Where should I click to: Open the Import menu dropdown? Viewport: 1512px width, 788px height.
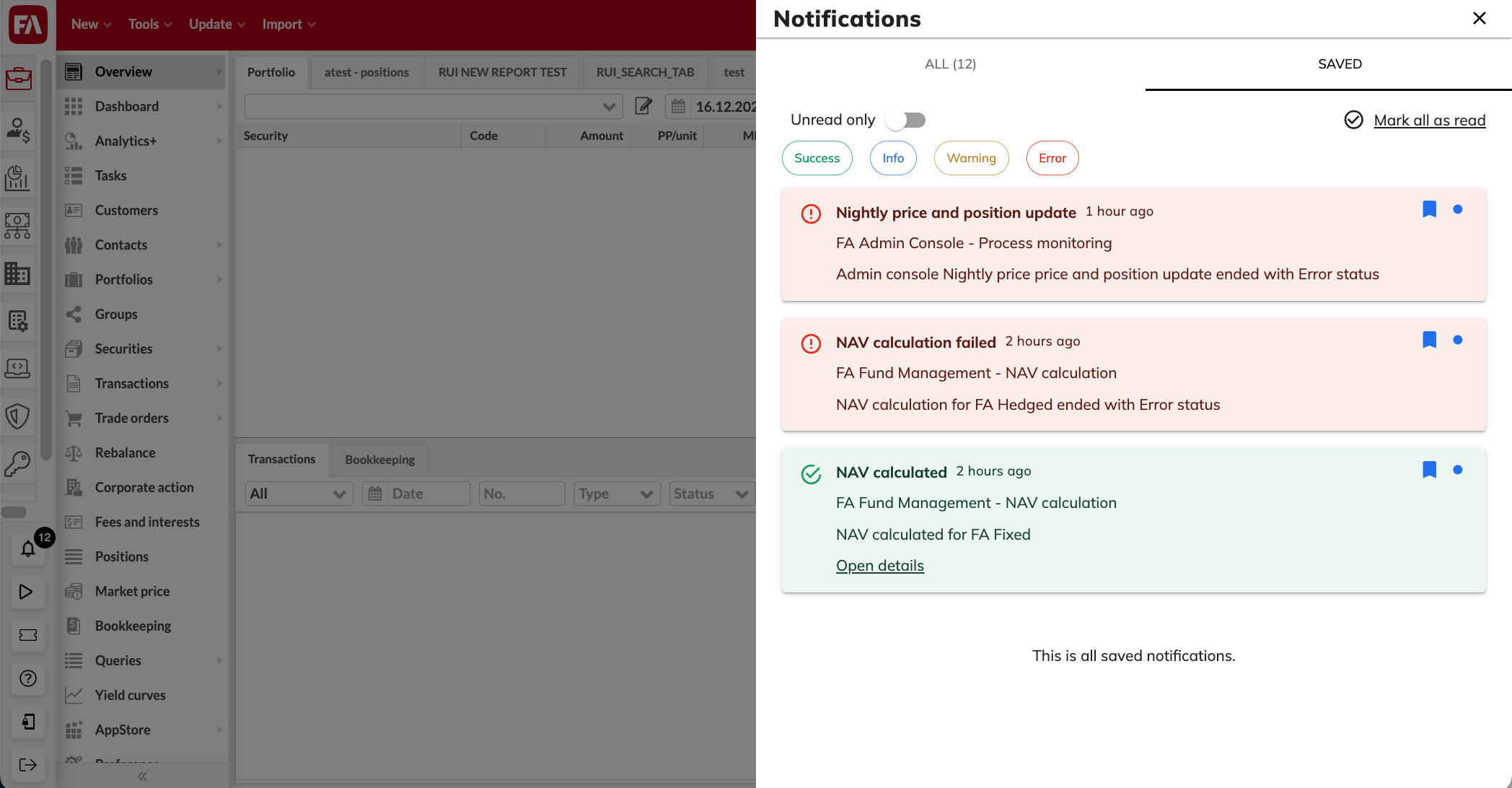click(289, 25)
